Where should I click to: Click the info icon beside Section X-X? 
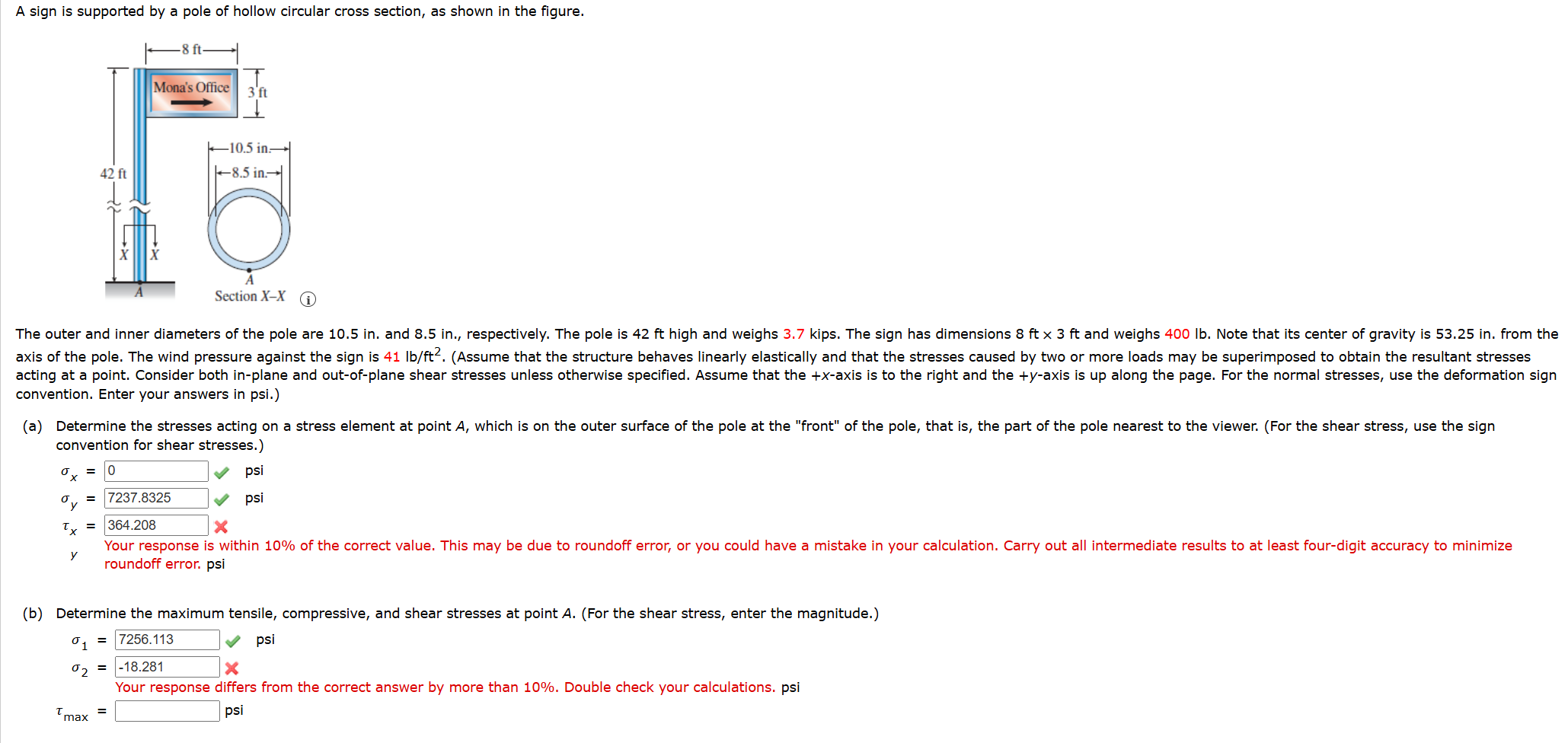click(308, 299)
